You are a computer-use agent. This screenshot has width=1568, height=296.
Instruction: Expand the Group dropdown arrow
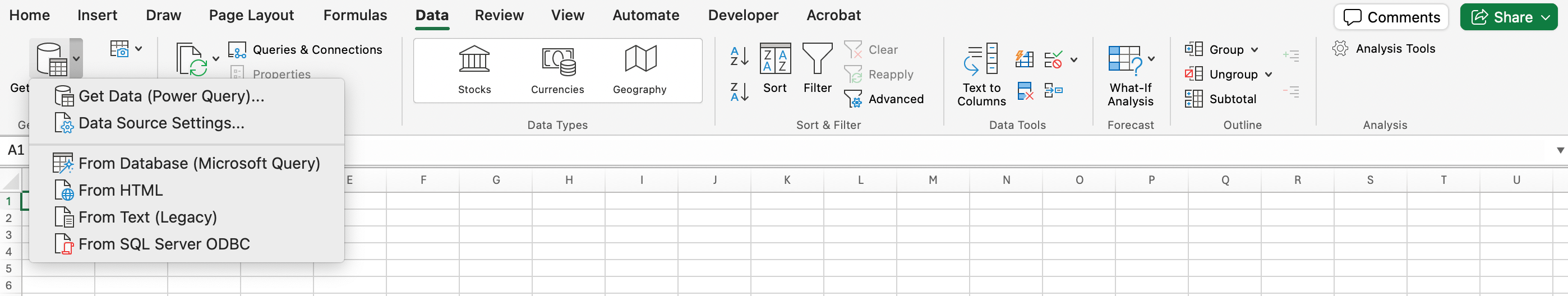[1255, 50]
